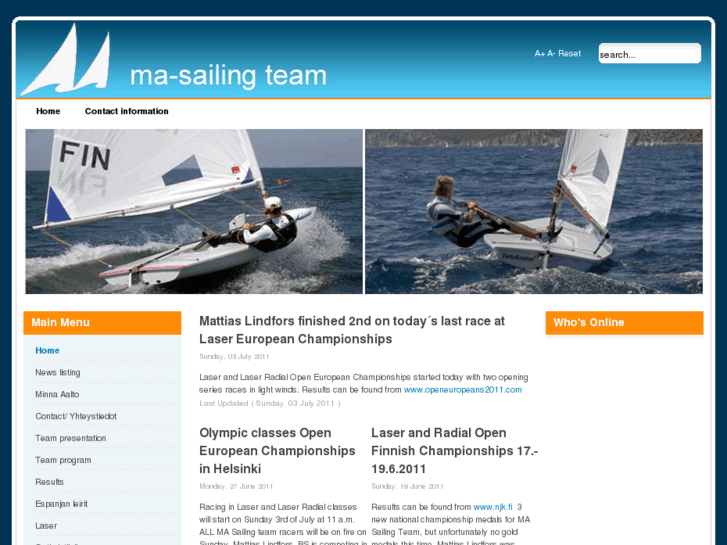Image resolution: width=727 pixels, height=545 pixels.
Task: Click the right sailing banner photo
Action: (534, 212)
